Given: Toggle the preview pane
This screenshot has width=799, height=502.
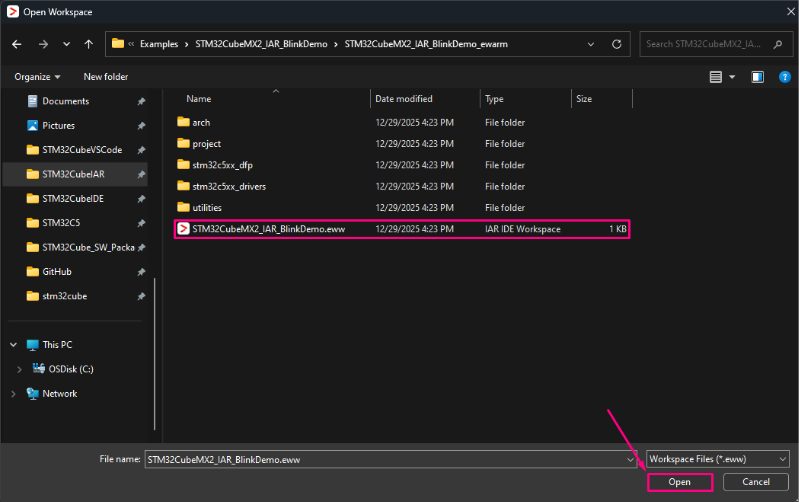Looking at the screenshot, I should pyautogui.click(x=758, y=77).
